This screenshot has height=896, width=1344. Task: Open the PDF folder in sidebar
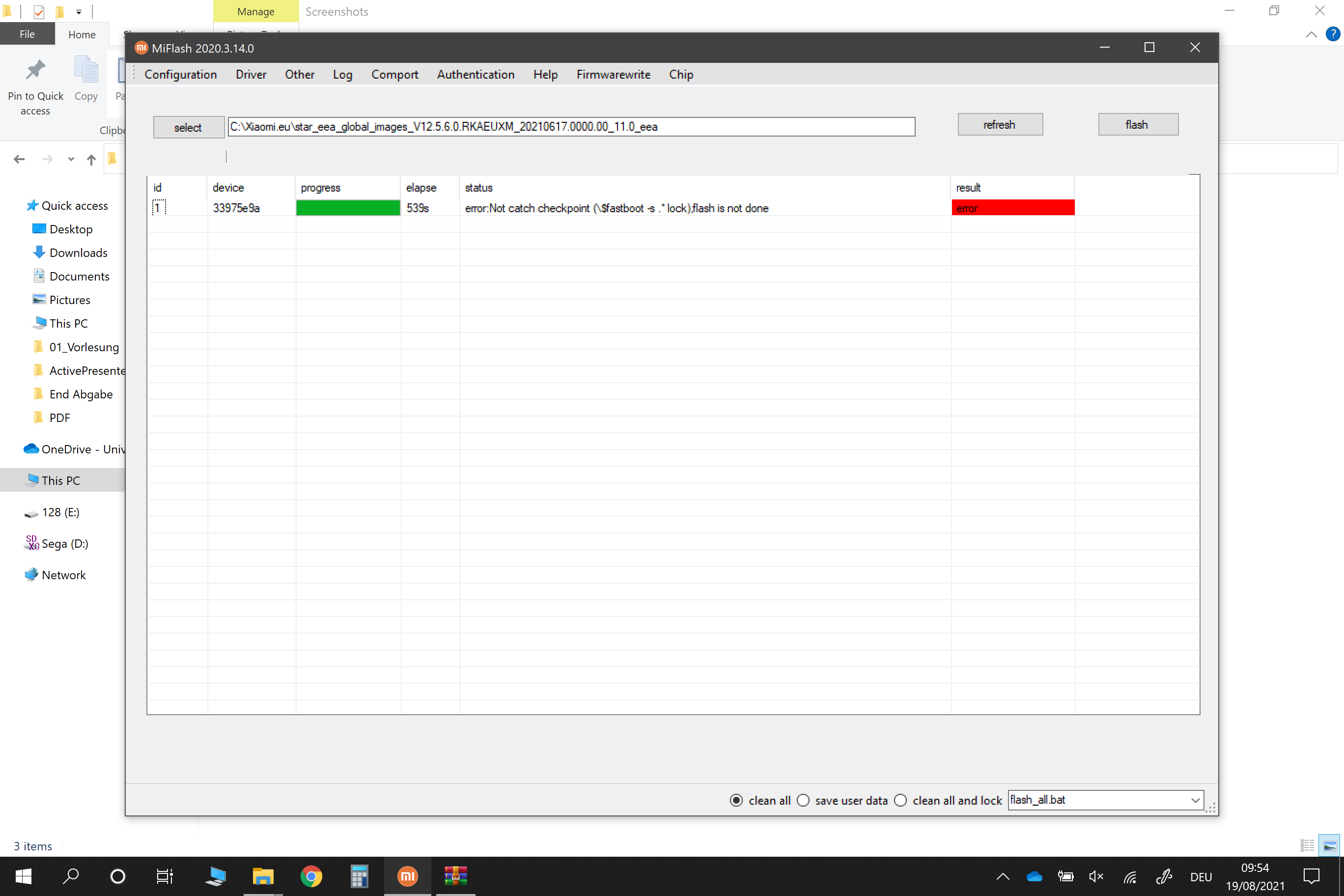59,418
